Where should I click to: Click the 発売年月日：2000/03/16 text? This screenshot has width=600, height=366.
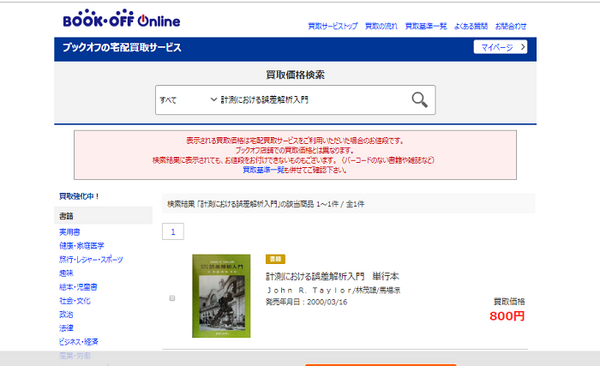pyautogui.click(x=307, y=302)
